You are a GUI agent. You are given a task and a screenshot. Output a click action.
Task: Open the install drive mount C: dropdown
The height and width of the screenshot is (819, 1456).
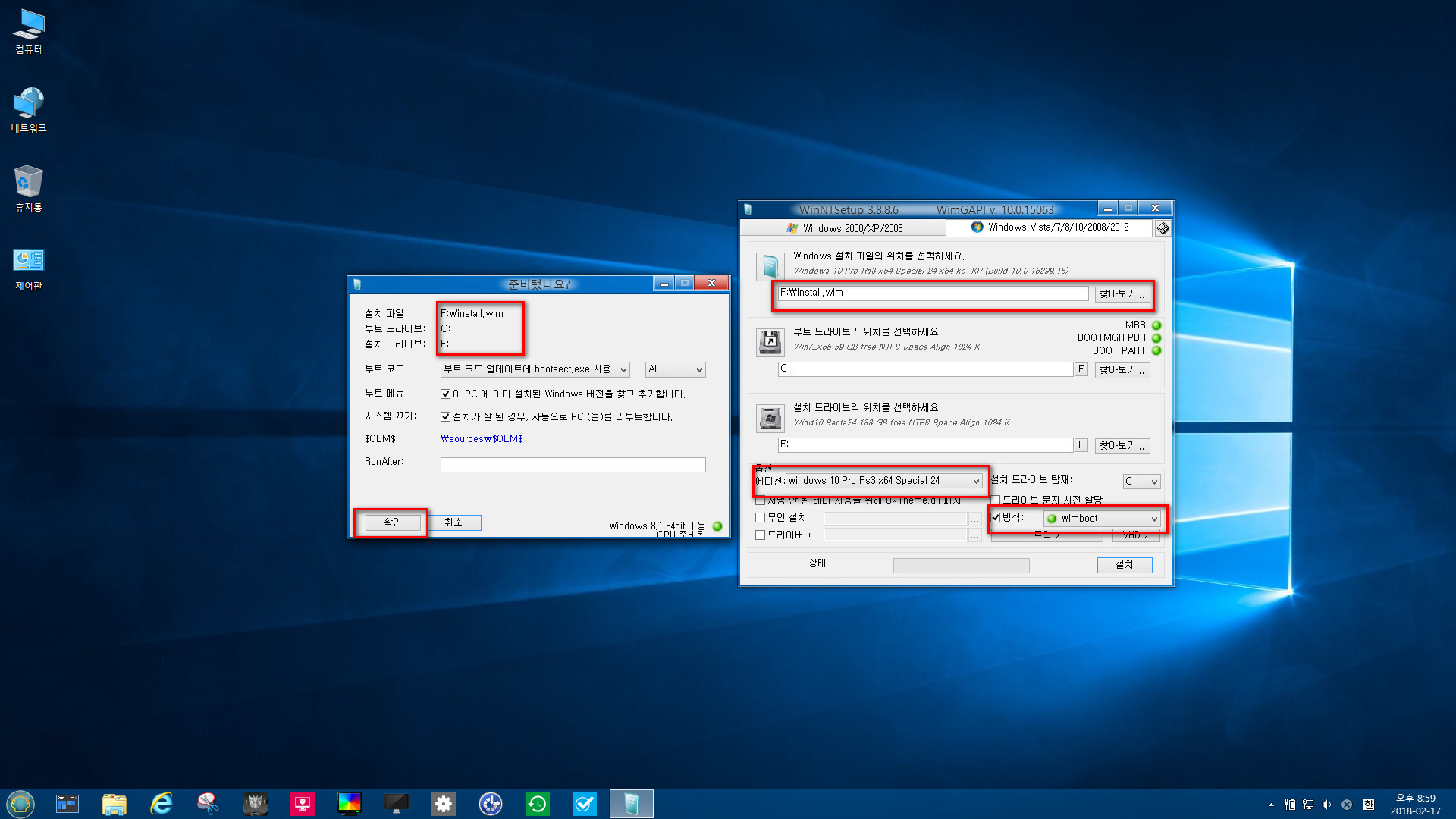coord(1141,482)
